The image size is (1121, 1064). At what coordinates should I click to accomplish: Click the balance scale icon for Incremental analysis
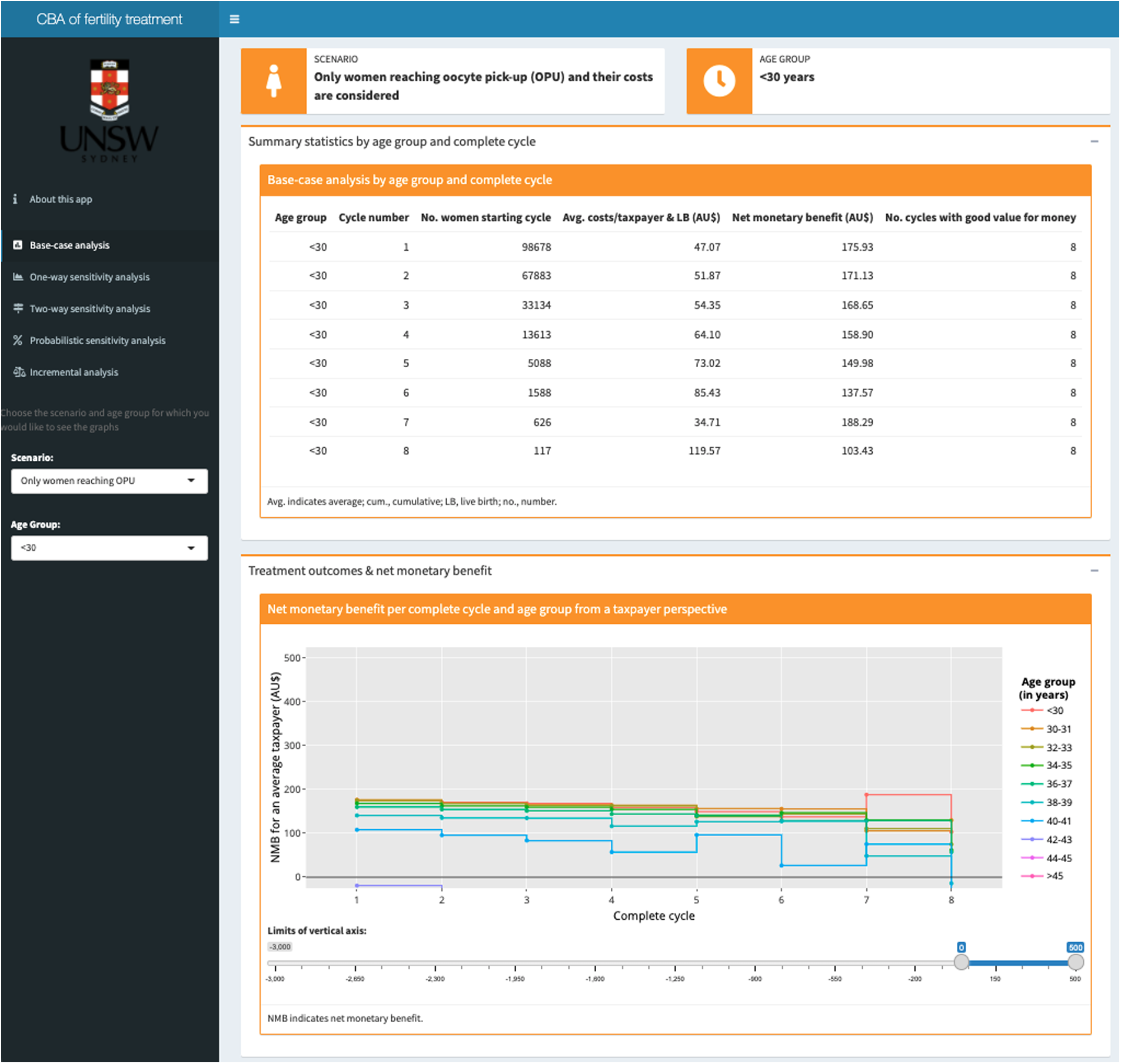click(x=19, y=373)
